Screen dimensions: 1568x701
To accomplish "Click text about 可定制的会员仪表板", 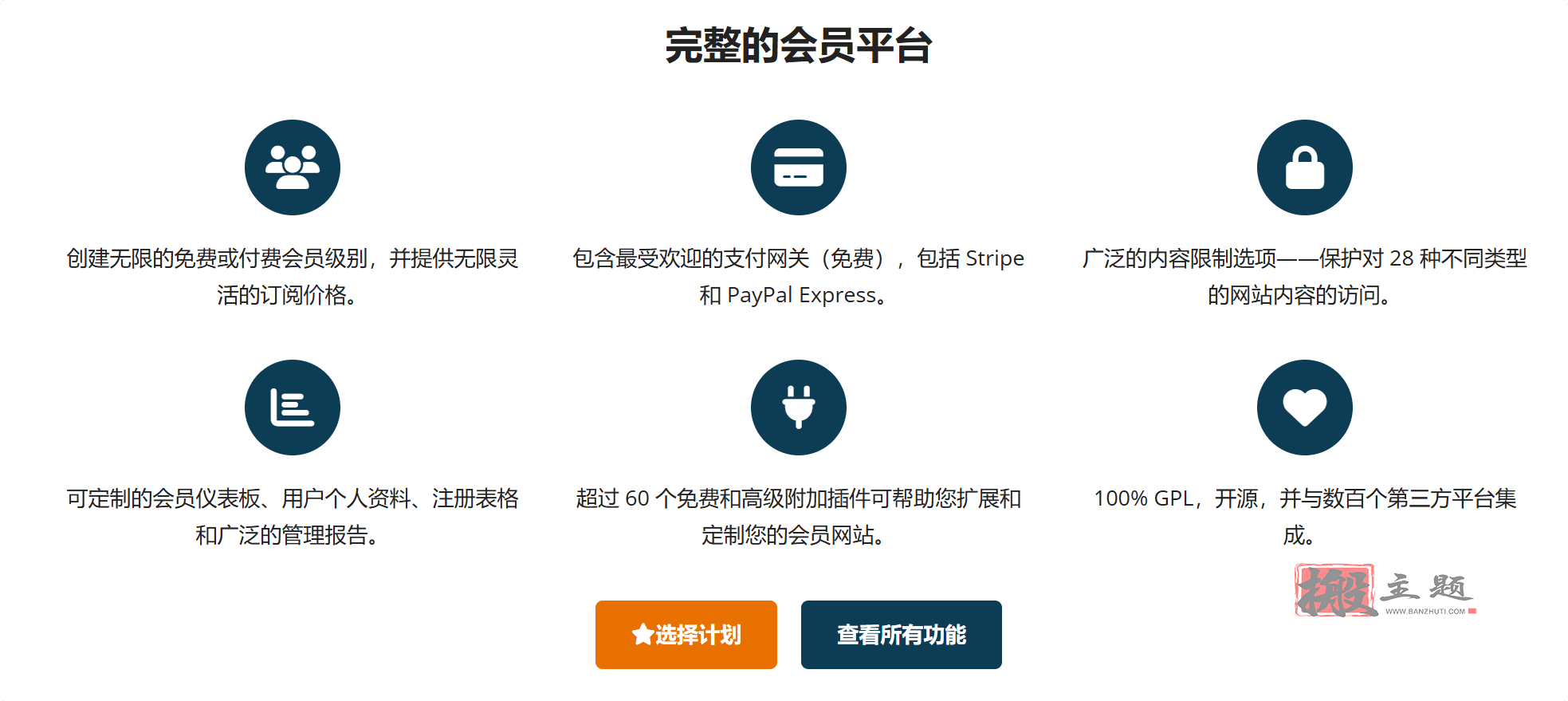I will [293, 517].
